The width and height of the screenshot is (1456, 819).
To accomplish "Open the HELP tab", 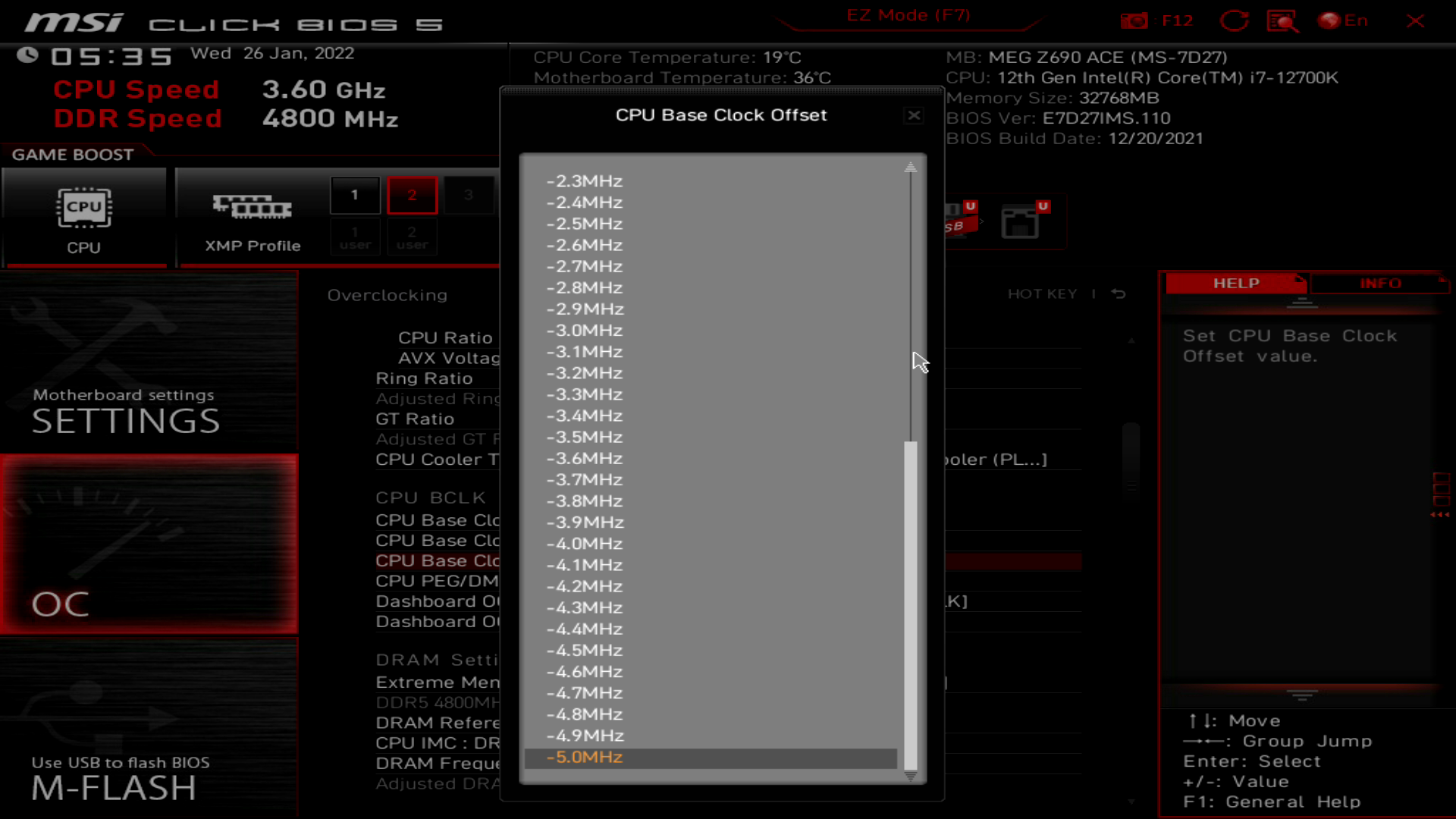I will coord(1235,283).
